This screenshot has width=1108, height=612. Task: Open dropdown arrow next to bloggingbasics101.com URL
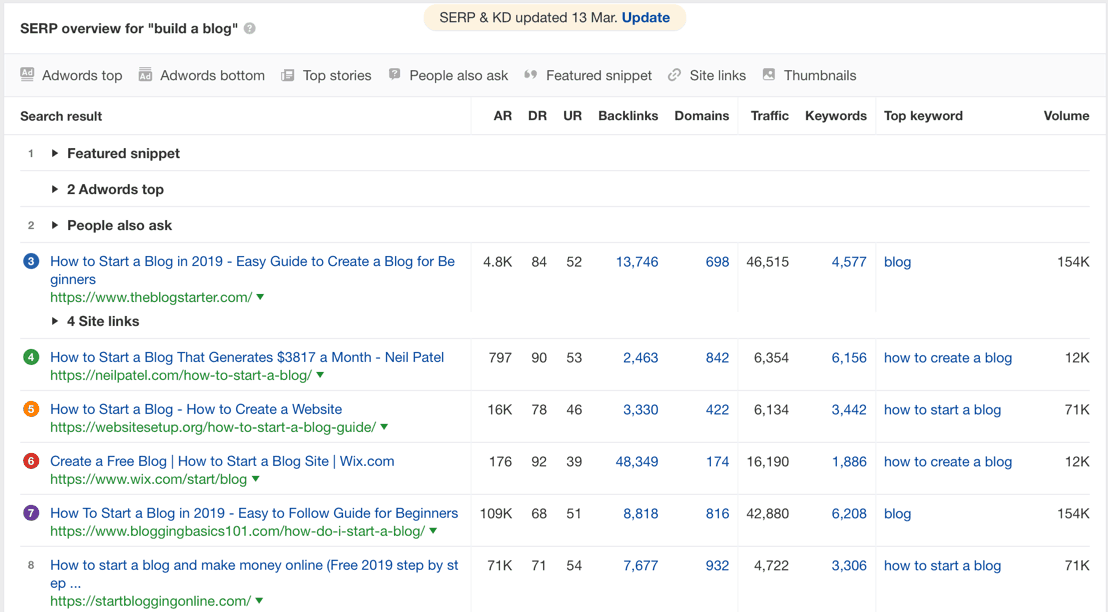pyautogui.click(x=433, y=531)
